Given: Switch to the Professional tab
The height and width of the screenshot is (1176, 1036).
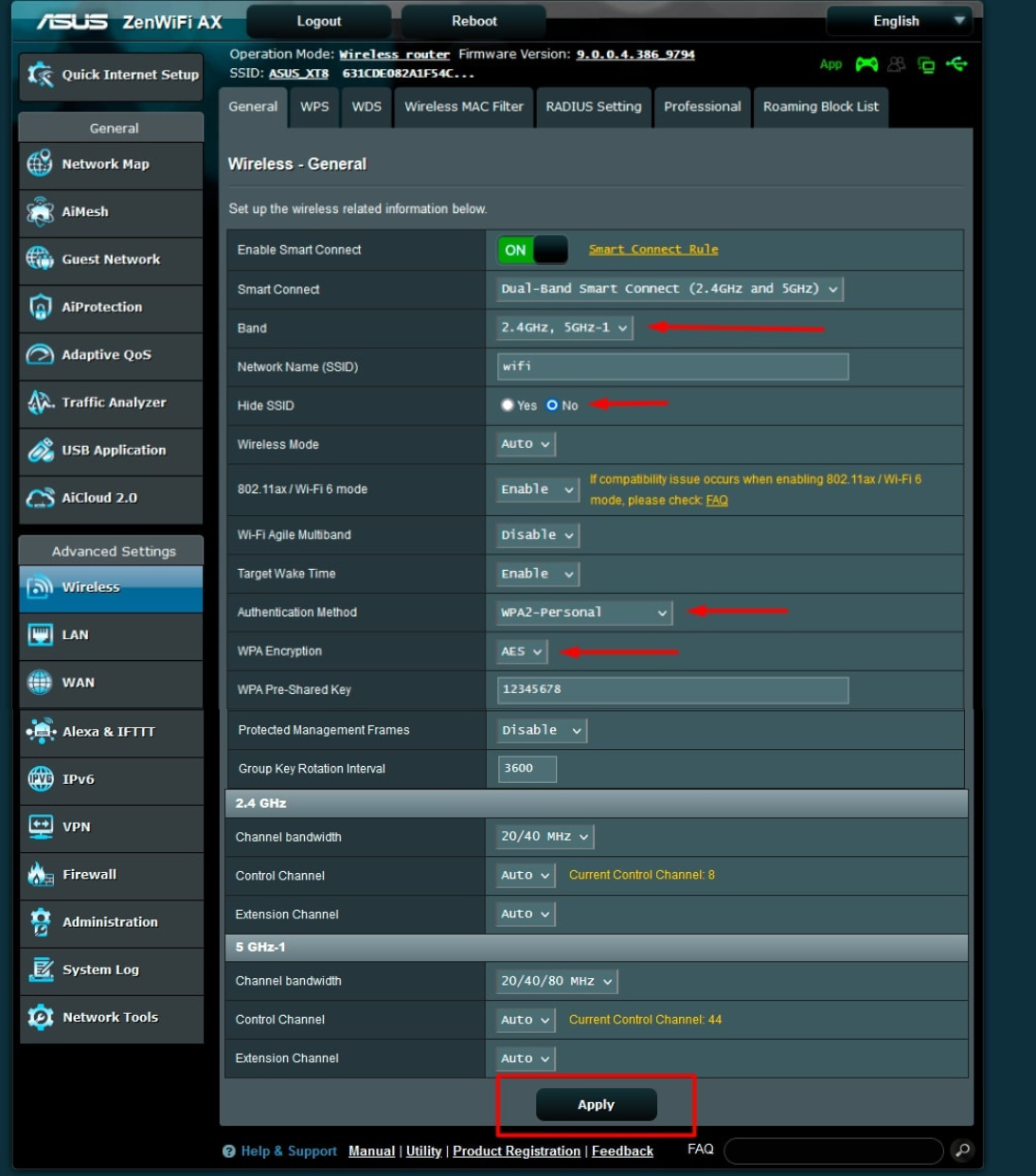Looking at the screenshot, I should [x=702, y=107].
